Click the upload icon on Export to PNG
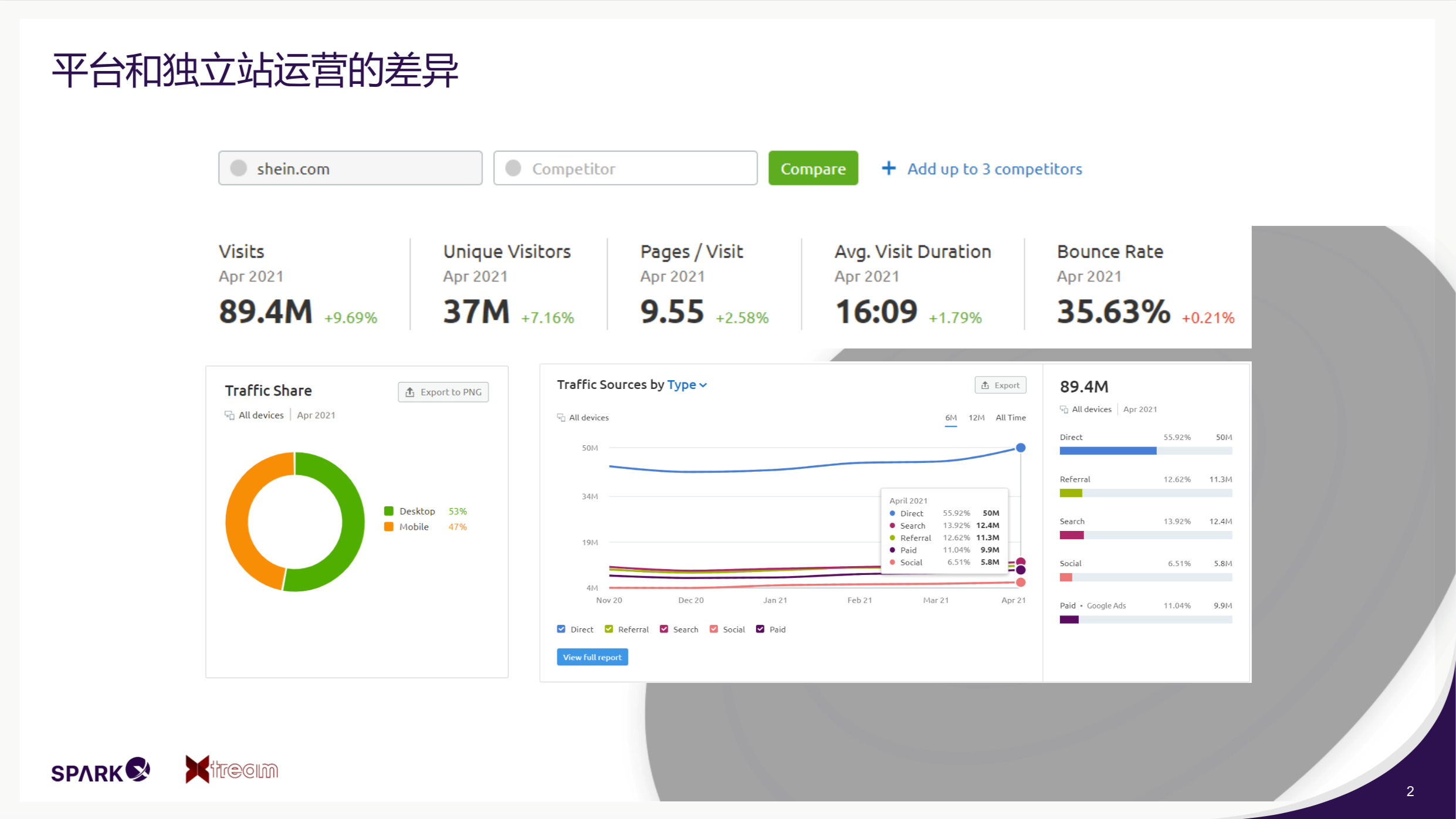This screenshot has width=1456, height=819. pos(410,392)
